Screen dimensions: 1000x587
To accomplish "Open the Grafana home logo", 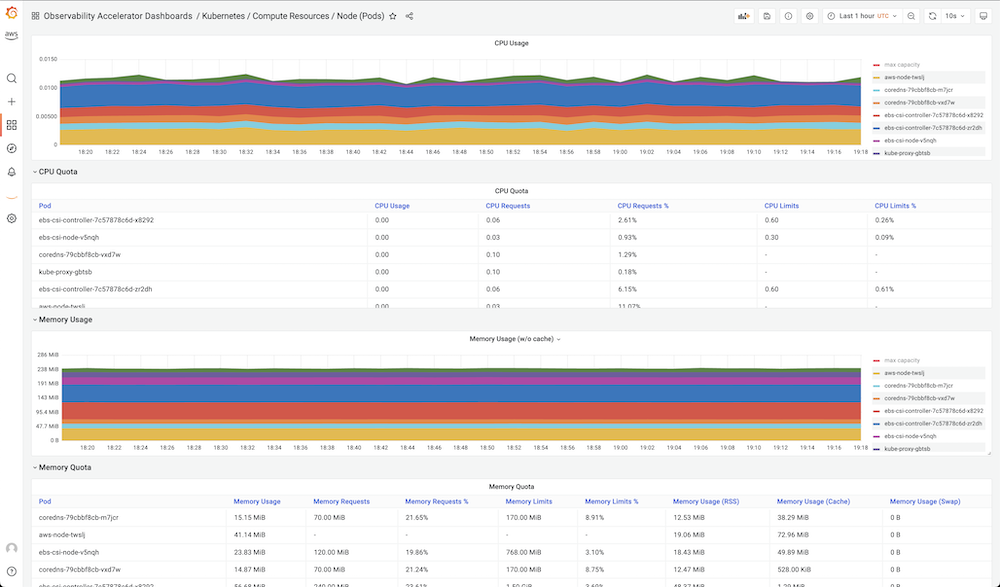I will 11,13.
